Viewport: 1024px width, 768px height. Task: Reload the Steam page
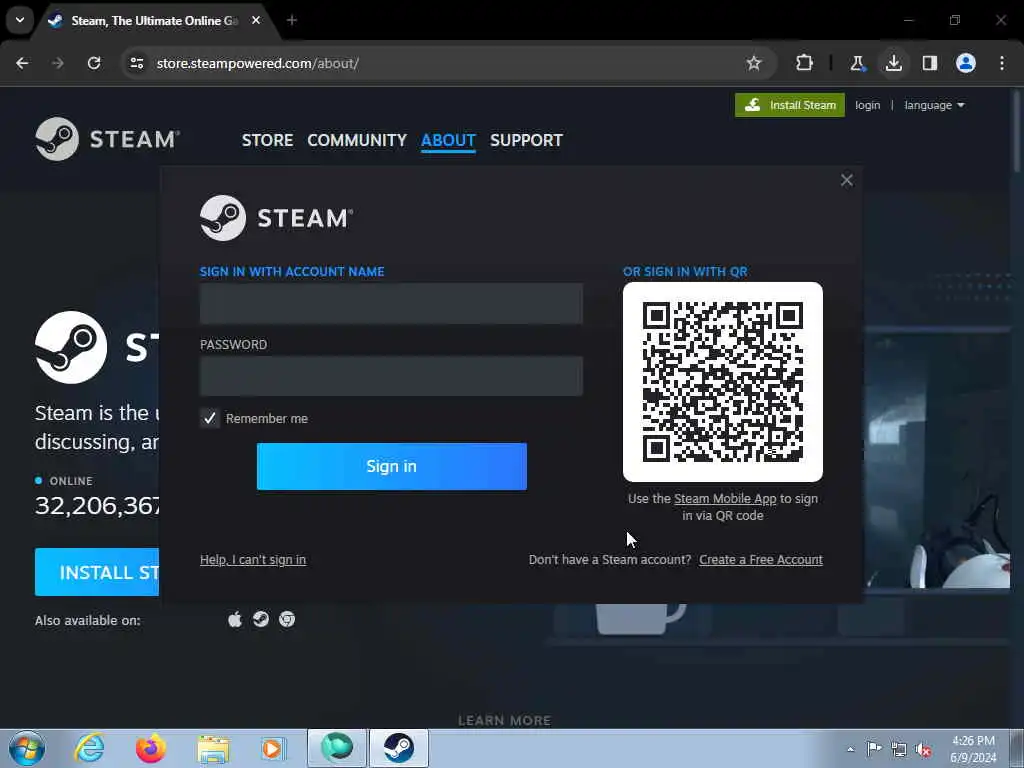pos(94,63)
